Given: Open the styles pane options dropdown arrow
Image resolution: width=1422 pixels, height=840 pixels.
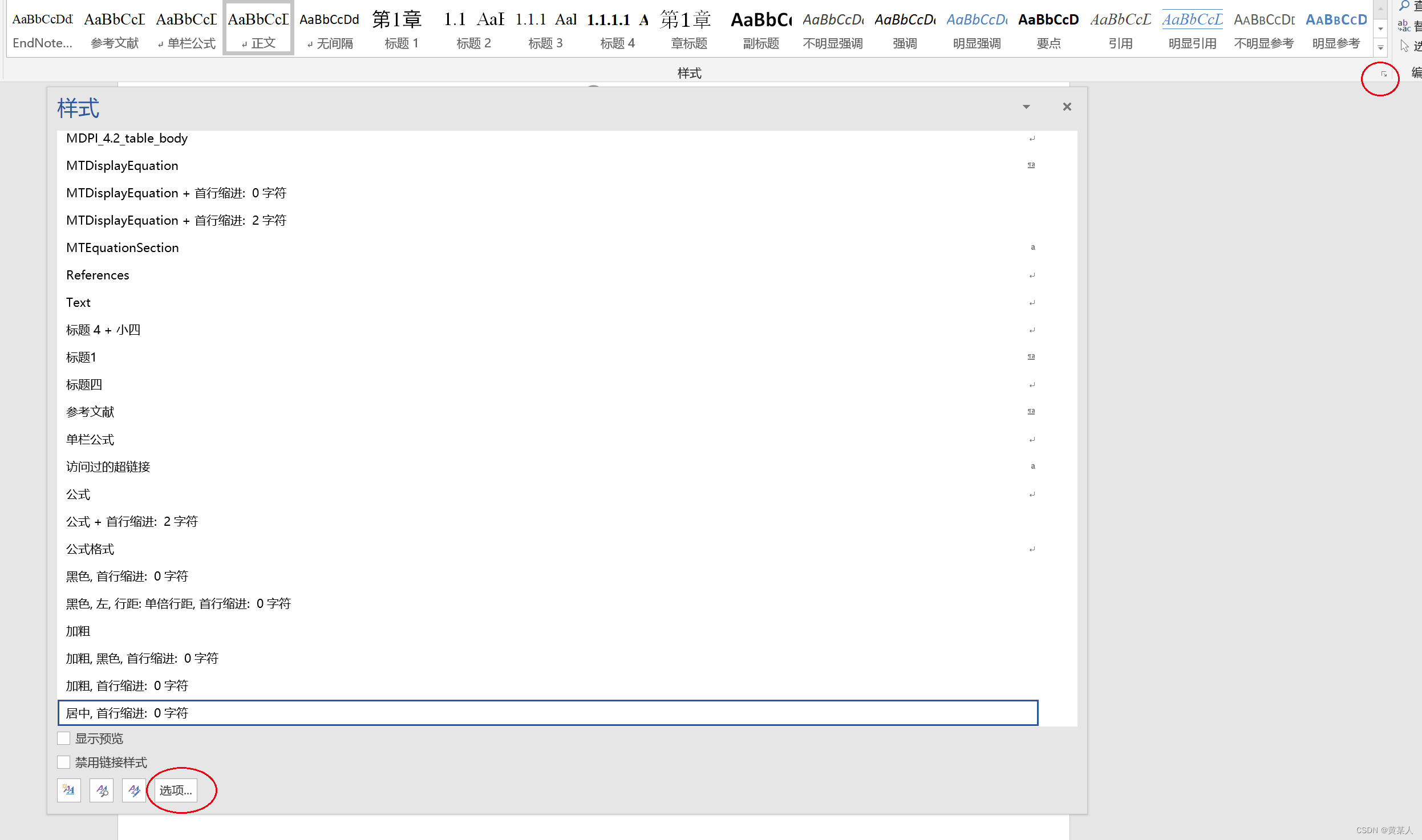Looking at the screenshot, I should [1026, 107].
